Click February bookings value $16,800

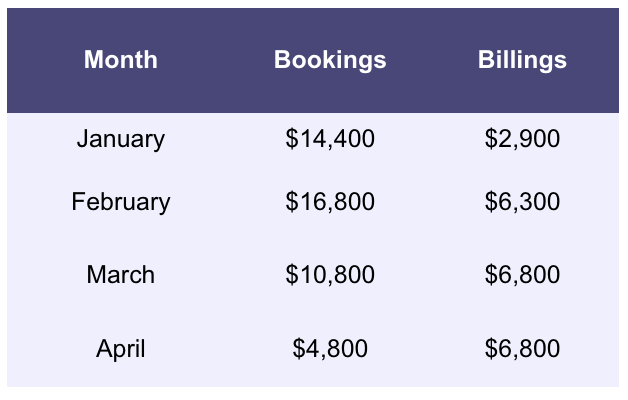point(330,202)
